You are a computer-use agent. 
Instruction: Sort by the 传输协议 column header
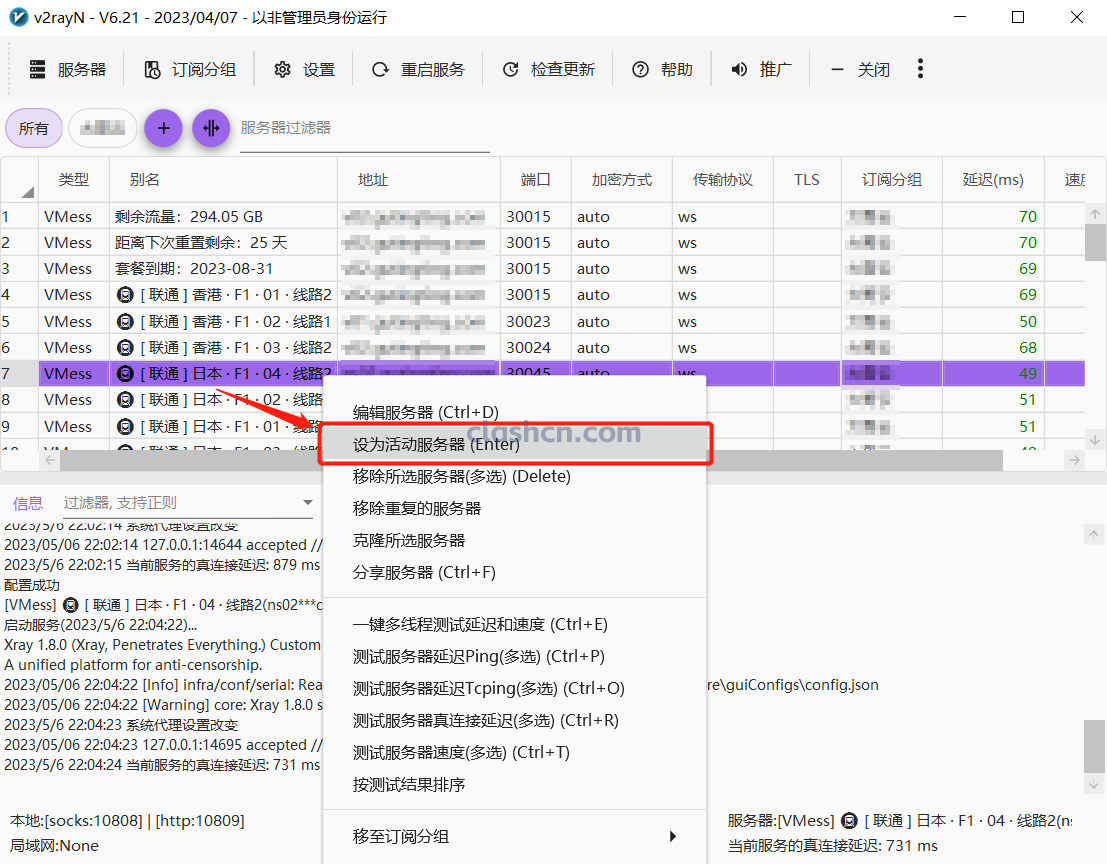pyautogui.click(x=723, y=180)
